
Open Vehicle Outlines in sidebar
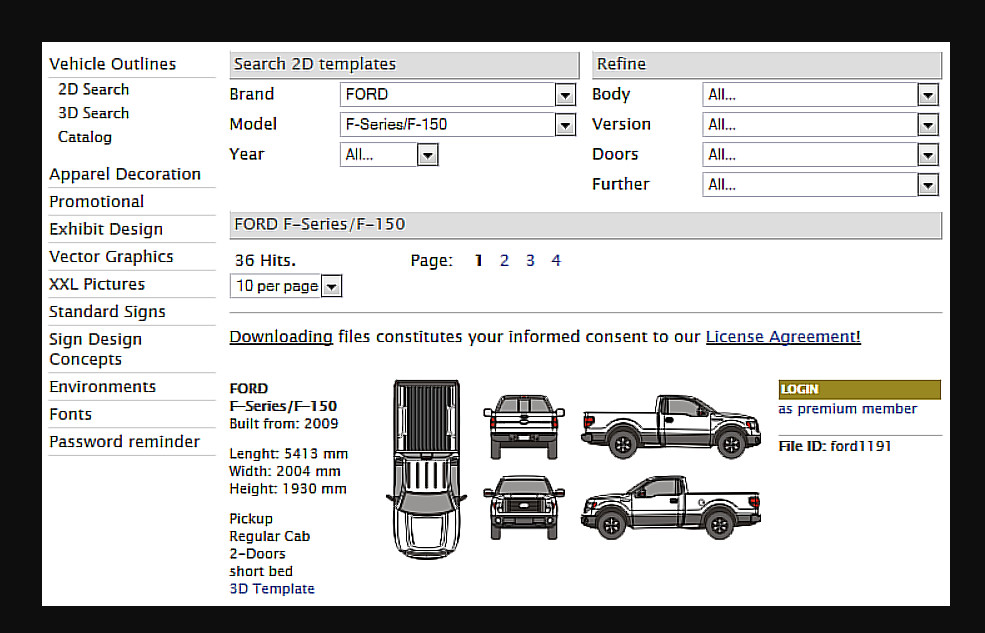pos(112,64)
